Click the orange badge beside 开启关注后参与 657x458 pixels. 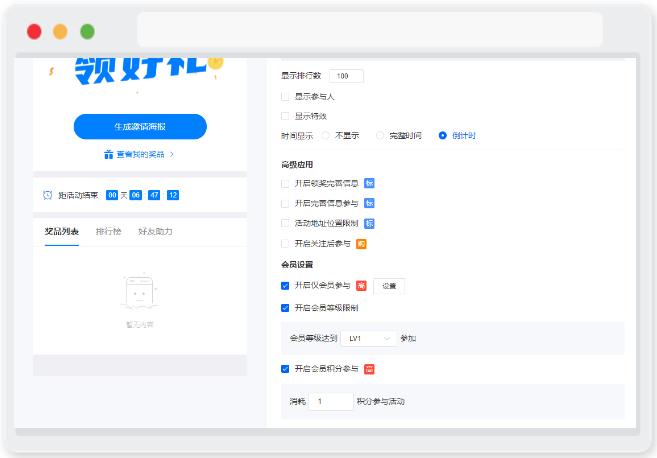click(x=361, y=244)
